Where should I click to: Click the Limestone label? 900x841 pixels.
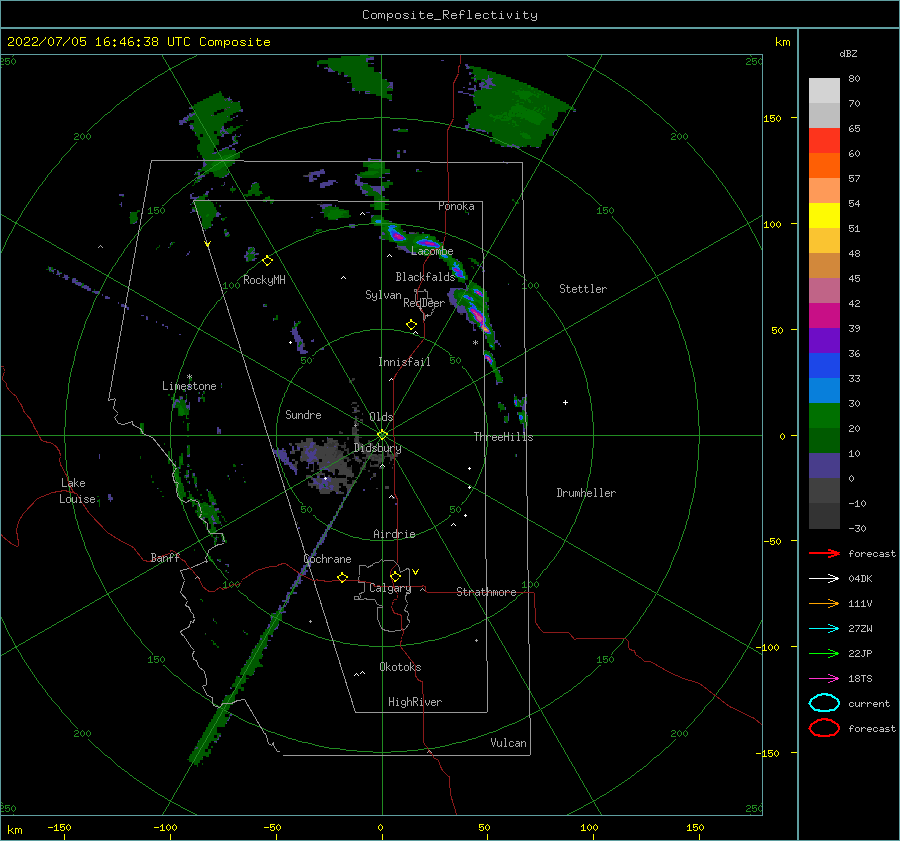point(189,386)
